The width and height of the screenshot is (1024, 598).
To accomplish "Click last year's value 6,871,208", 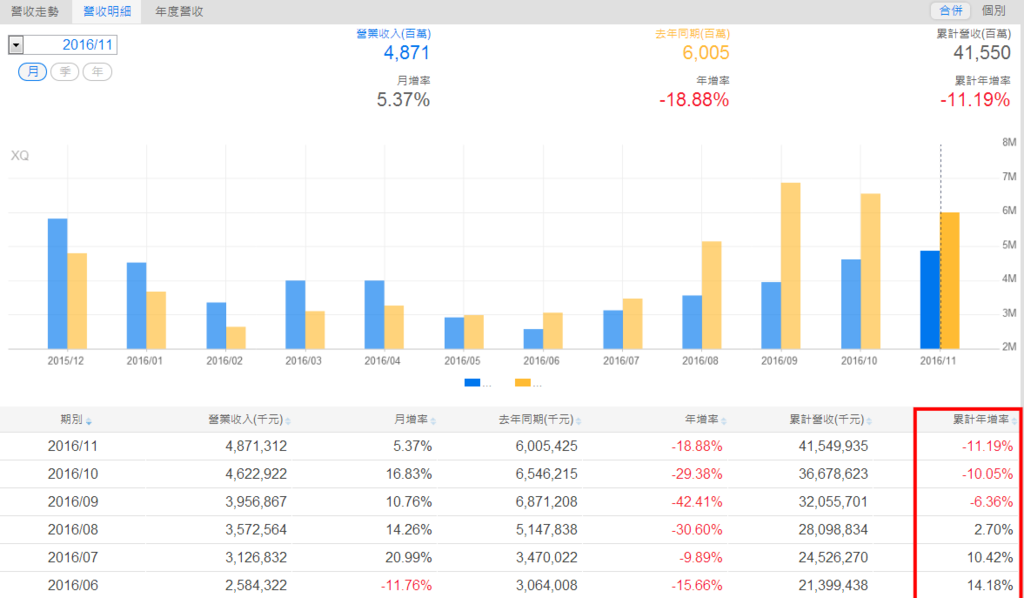I will click(547, 502).
